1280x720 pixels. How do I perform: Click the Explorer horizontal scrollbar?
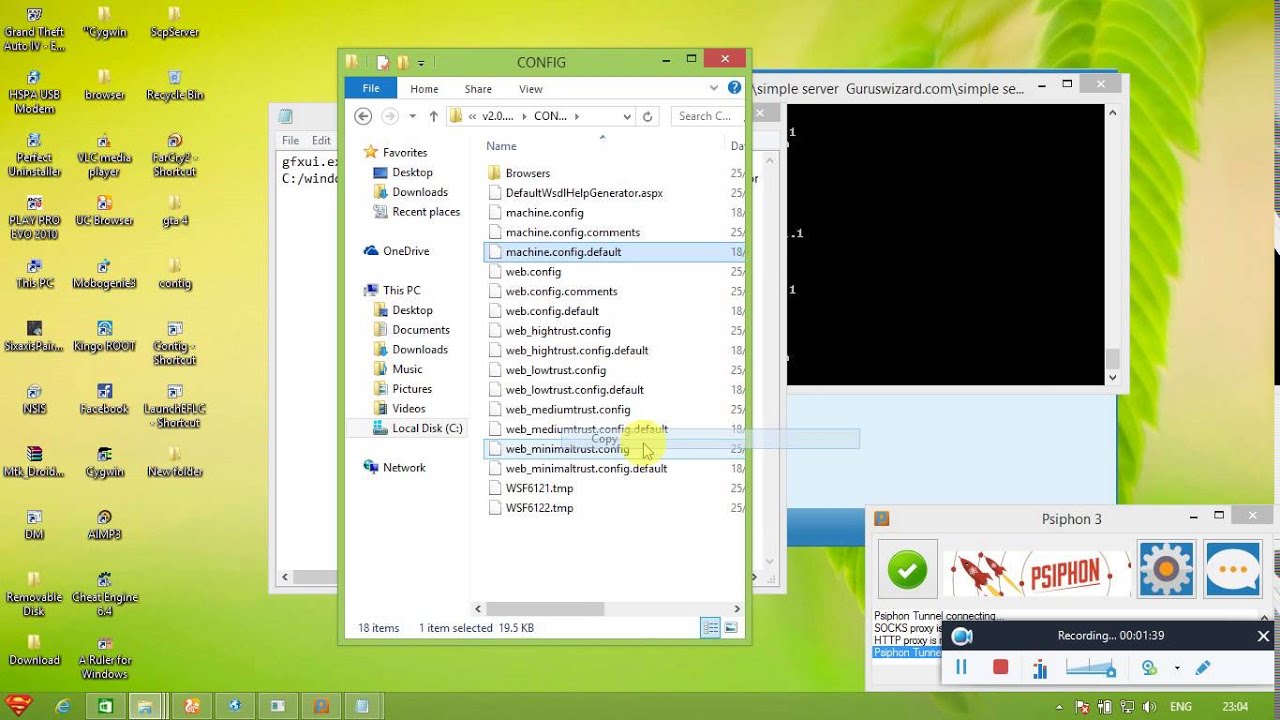point(545,608)
